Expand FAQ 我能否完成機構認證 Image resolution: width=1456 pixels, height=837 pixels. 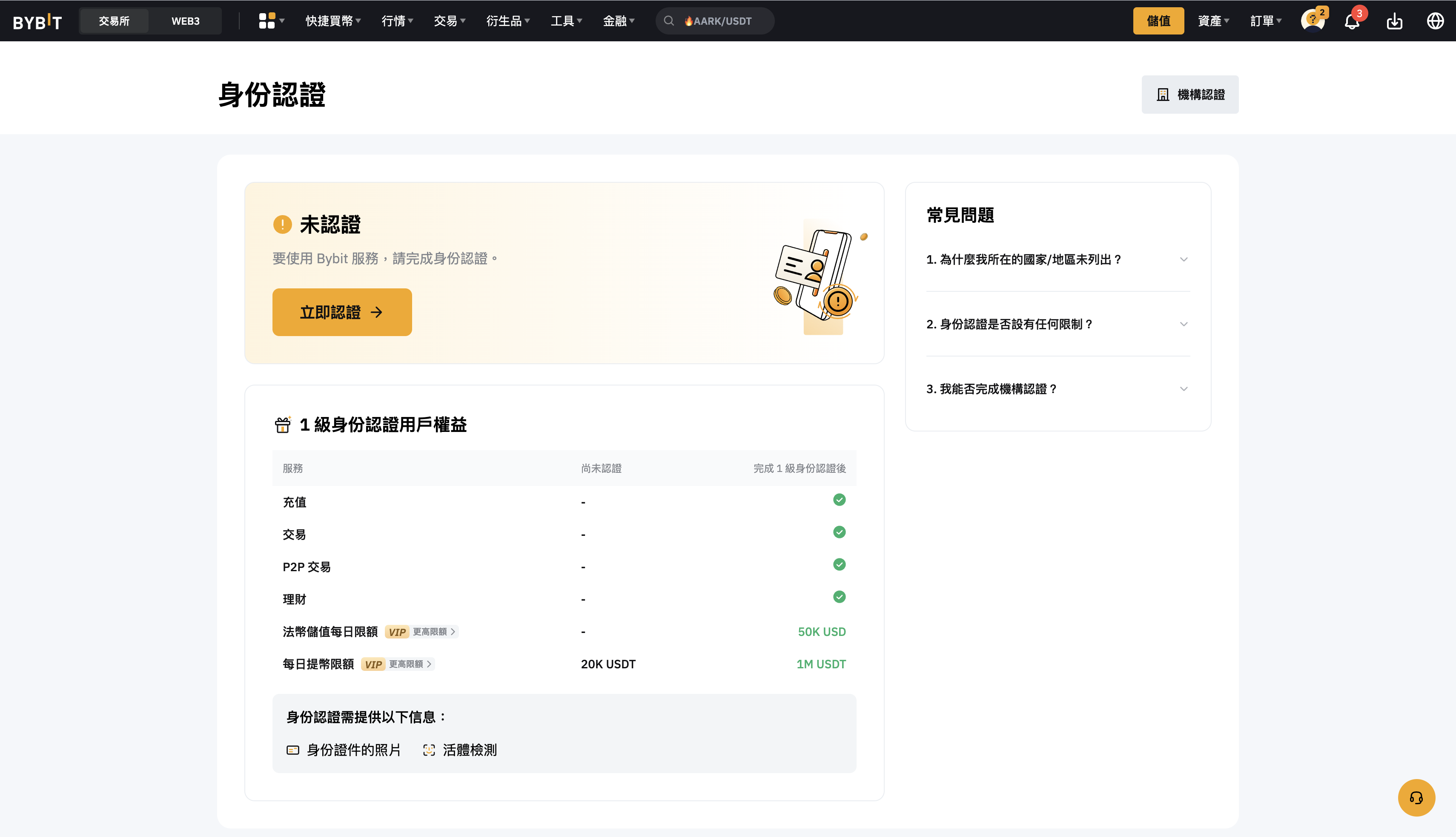(x=1058, y=389)
